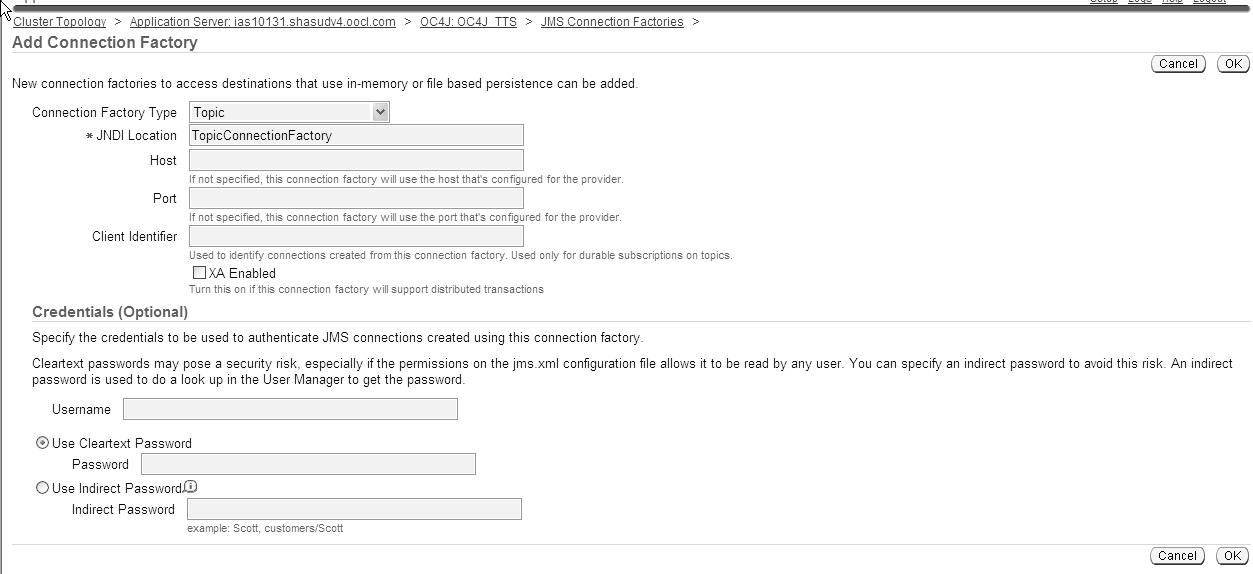This screenshot has width=1253, height=574.
Task: Open the Connection Factory Type dropdown
Action: (x=289, y=112)
